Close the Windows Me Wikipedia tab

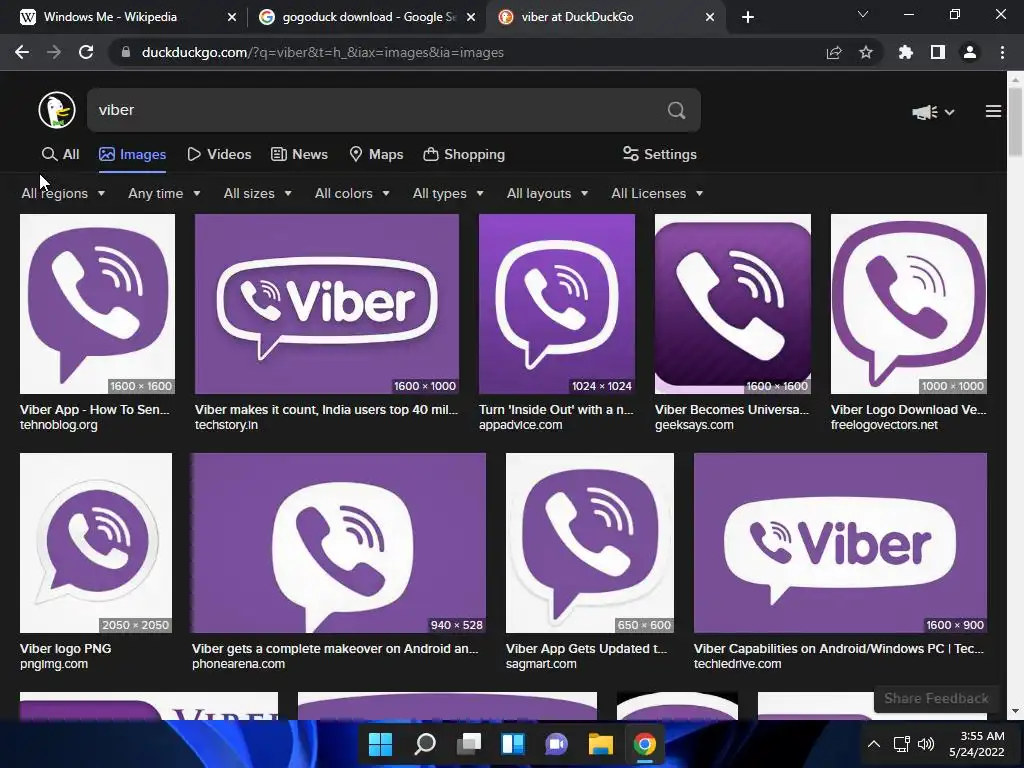point(232,17)
